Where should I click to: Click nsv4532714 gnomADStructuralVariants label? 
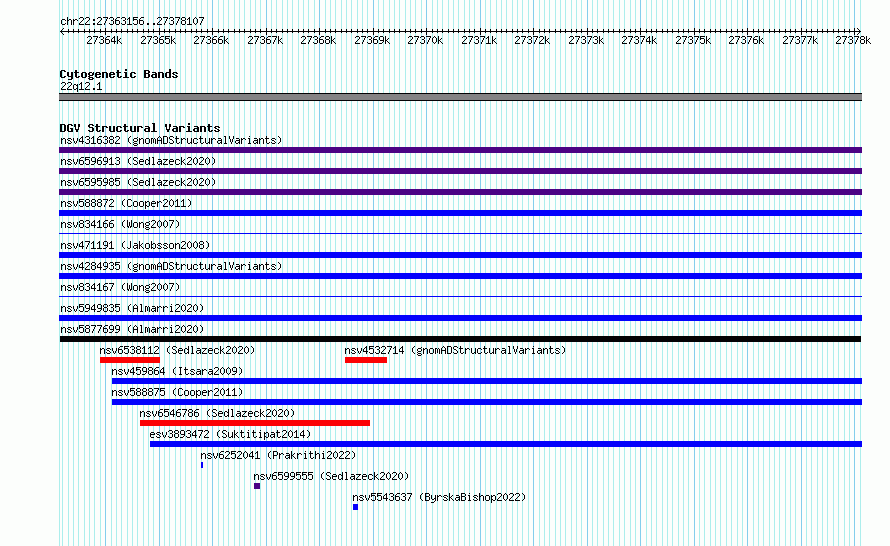click(x=455, y=350)
